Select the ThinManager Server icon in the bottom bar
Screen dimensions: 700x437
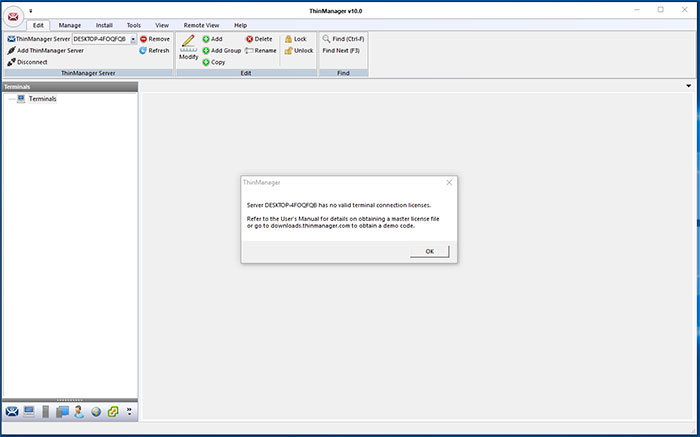(x=12, y=412)
